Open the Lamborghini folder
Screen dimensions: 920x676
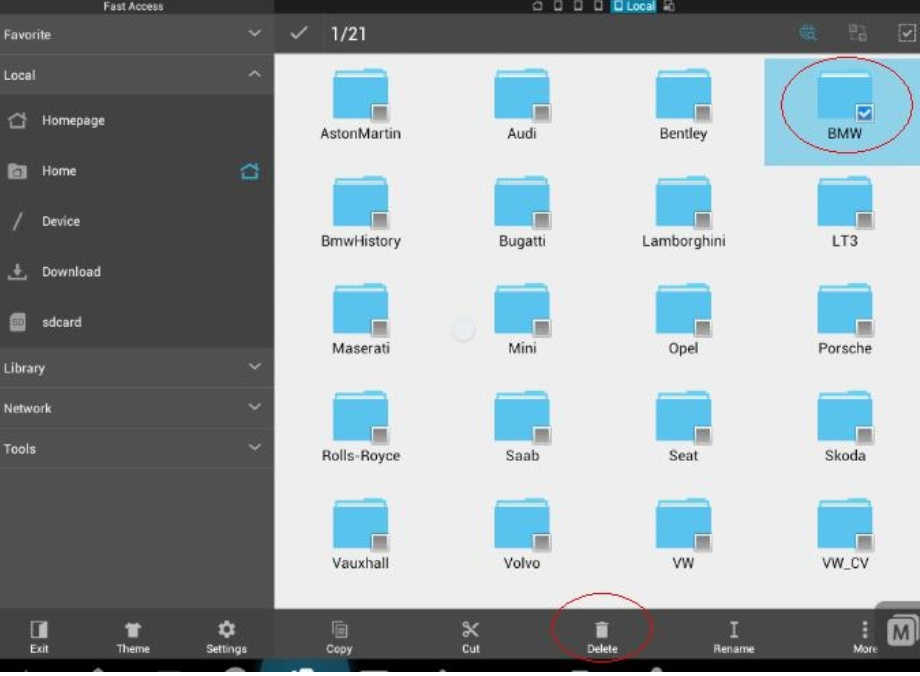coord(683,212)
